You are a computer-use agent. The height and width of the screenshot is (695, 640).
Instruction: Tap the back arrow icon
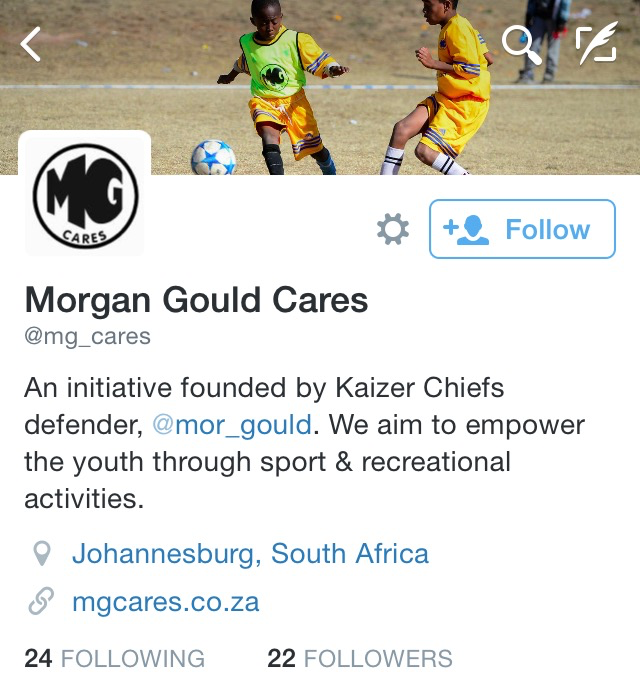(31, 44)
